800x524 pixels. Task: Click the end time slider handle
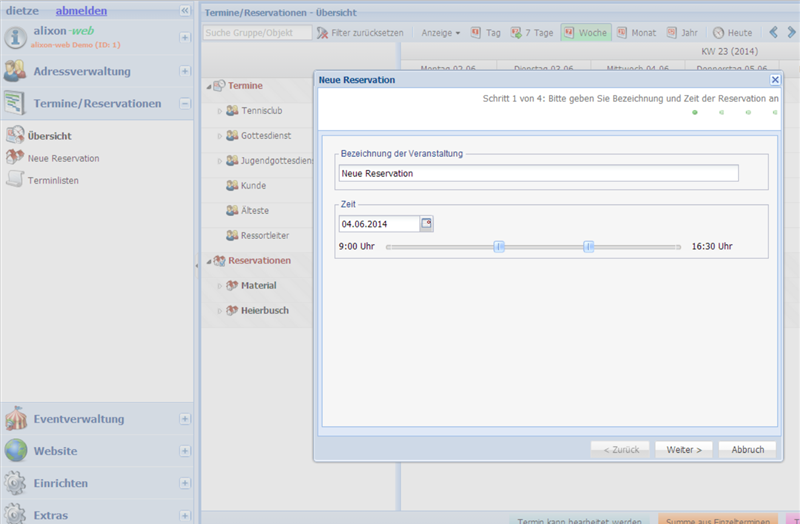588,247
